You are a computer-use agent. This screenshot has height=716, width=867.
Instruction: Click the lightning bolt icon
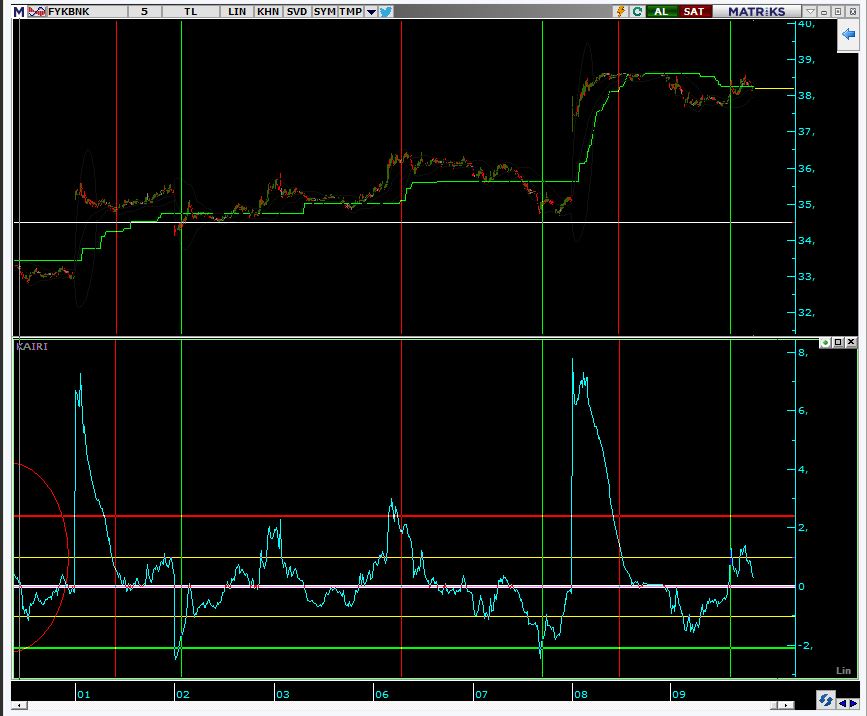(621, 11)
